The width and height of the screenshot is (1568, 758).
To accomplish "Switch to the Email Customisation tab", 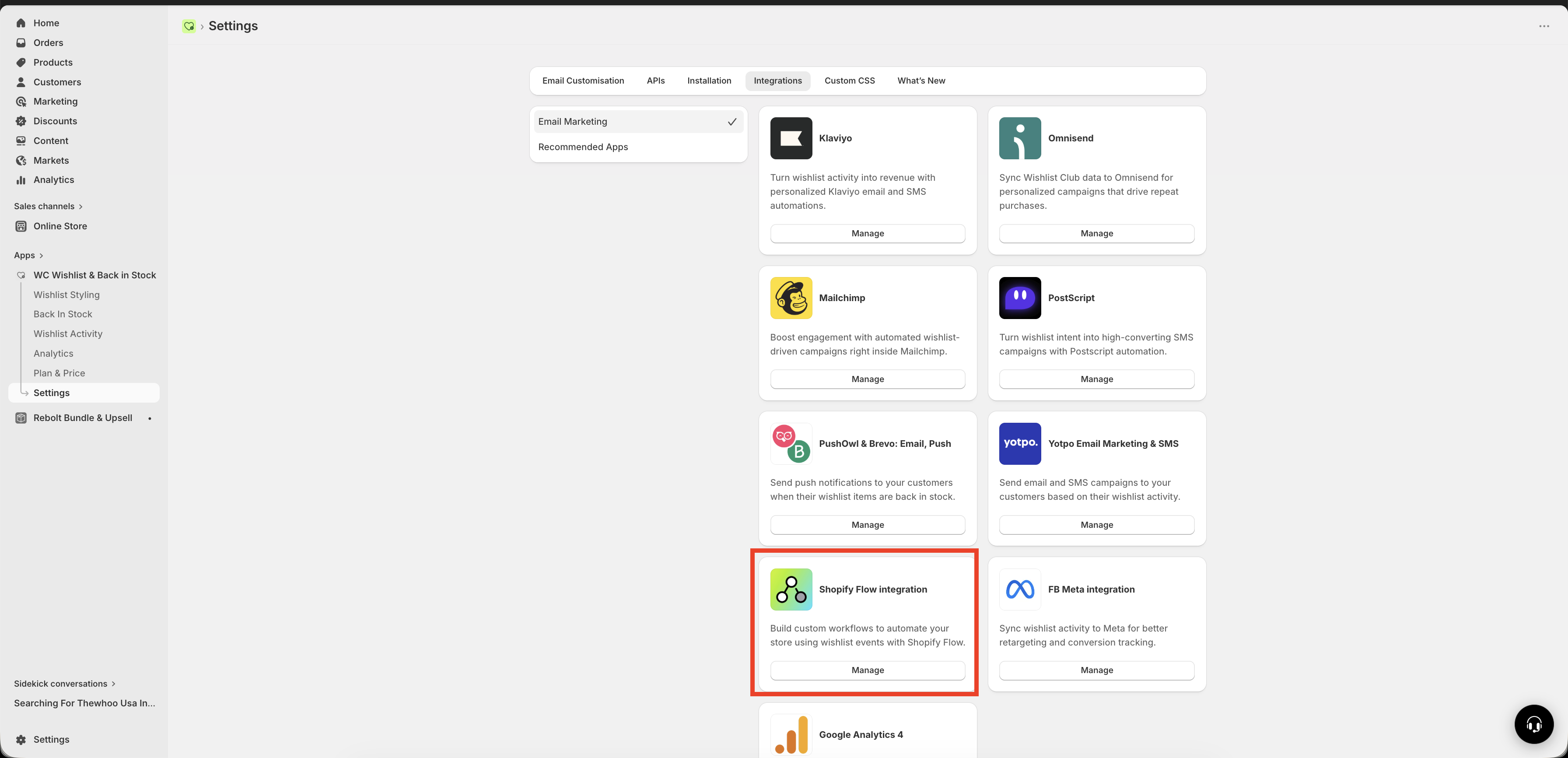I will coord(582,81).
